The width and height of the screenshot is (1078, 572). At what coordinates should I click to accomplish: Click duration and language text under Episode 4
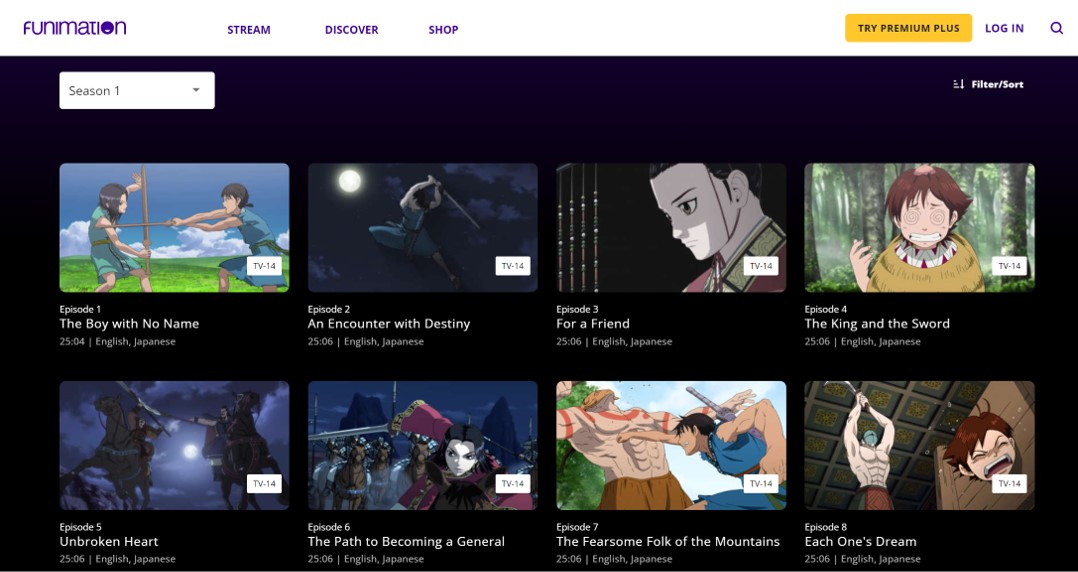click(x=863, y=342)
